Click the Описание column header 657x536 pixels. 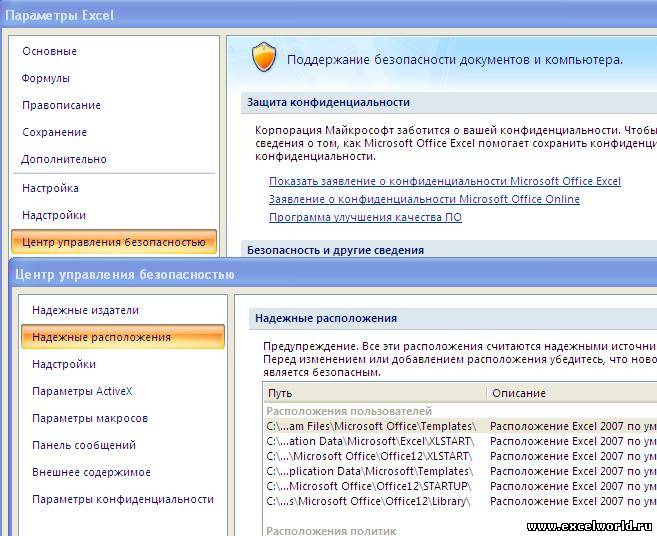pyautogui.click(x=572, y=393)
